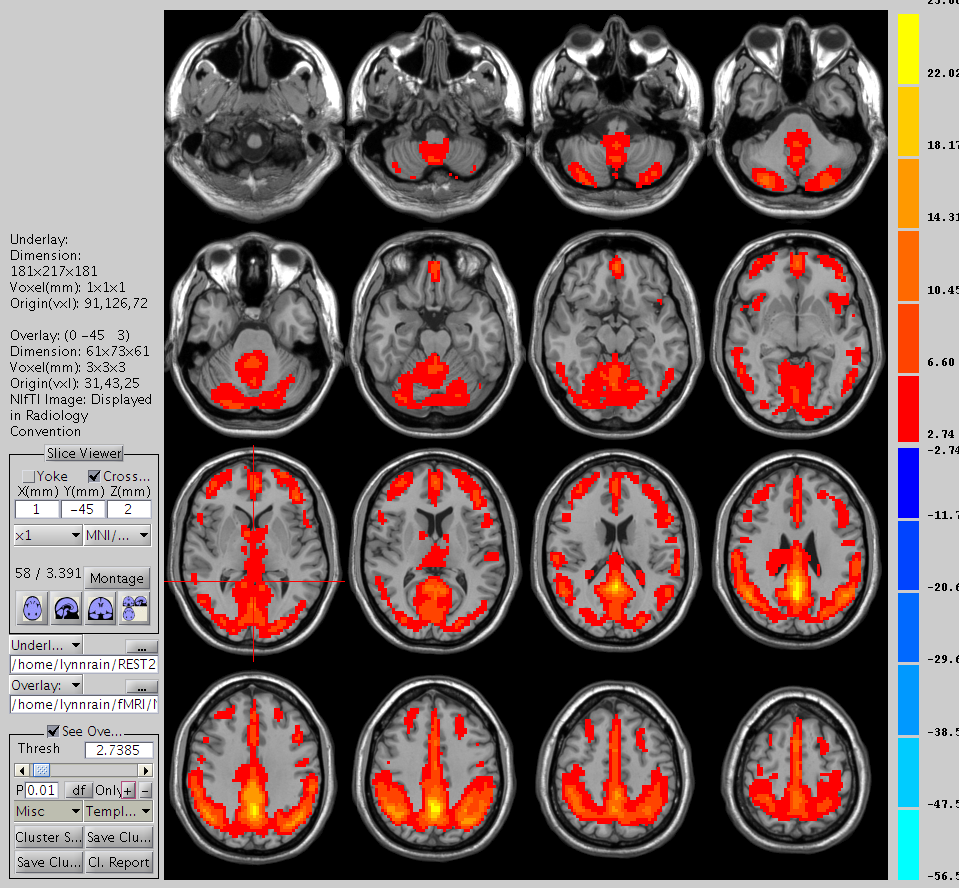Click the Slice Viewer title button

point(84,453)
